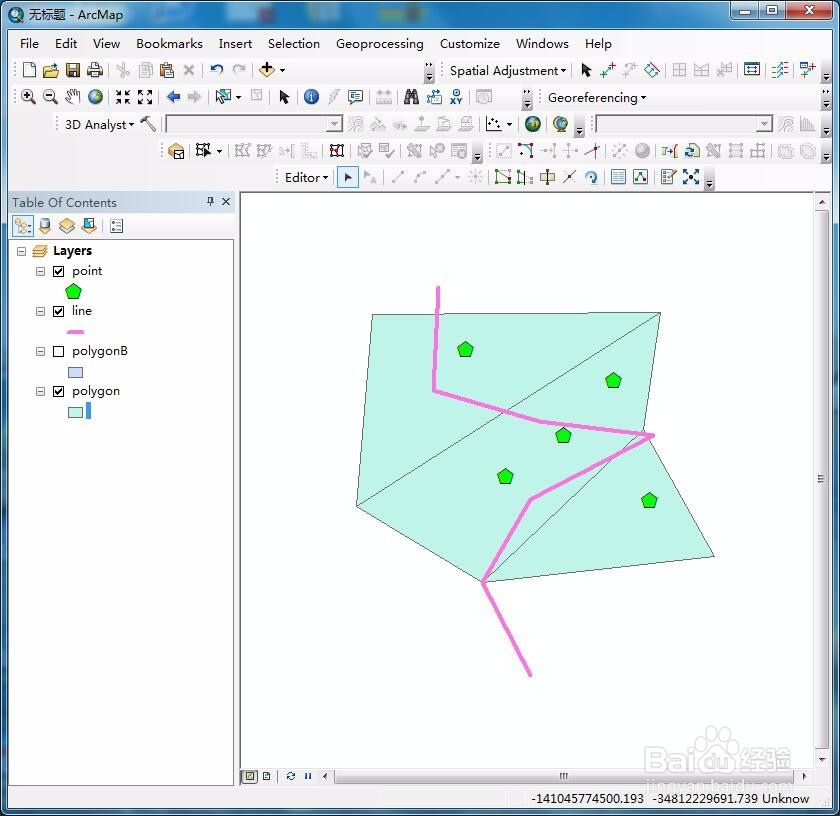
Task: Click List By Visibility icon
Action: point(67,226)
